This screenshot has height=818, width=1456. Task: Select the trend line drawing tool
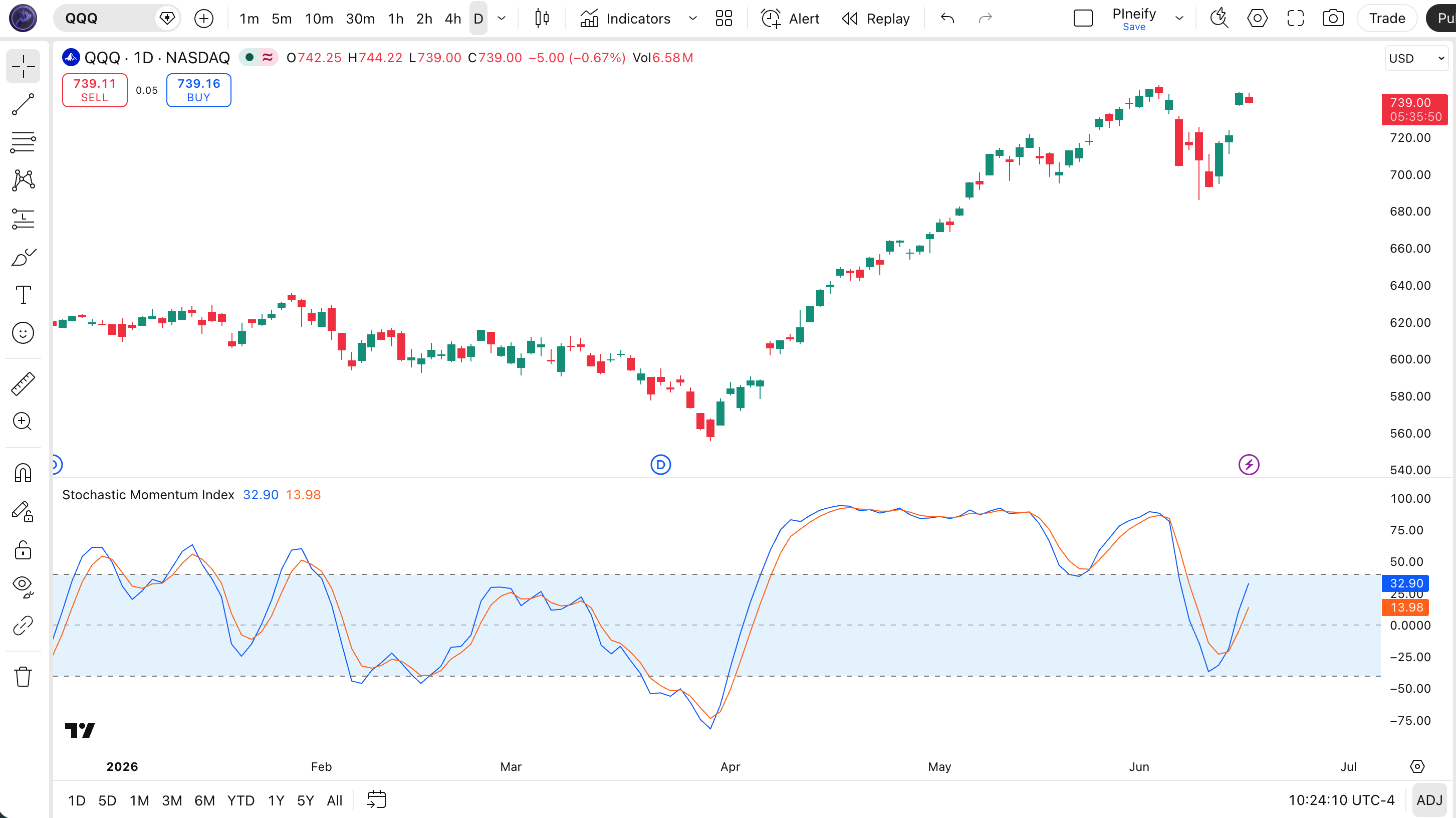coord(23,105)
